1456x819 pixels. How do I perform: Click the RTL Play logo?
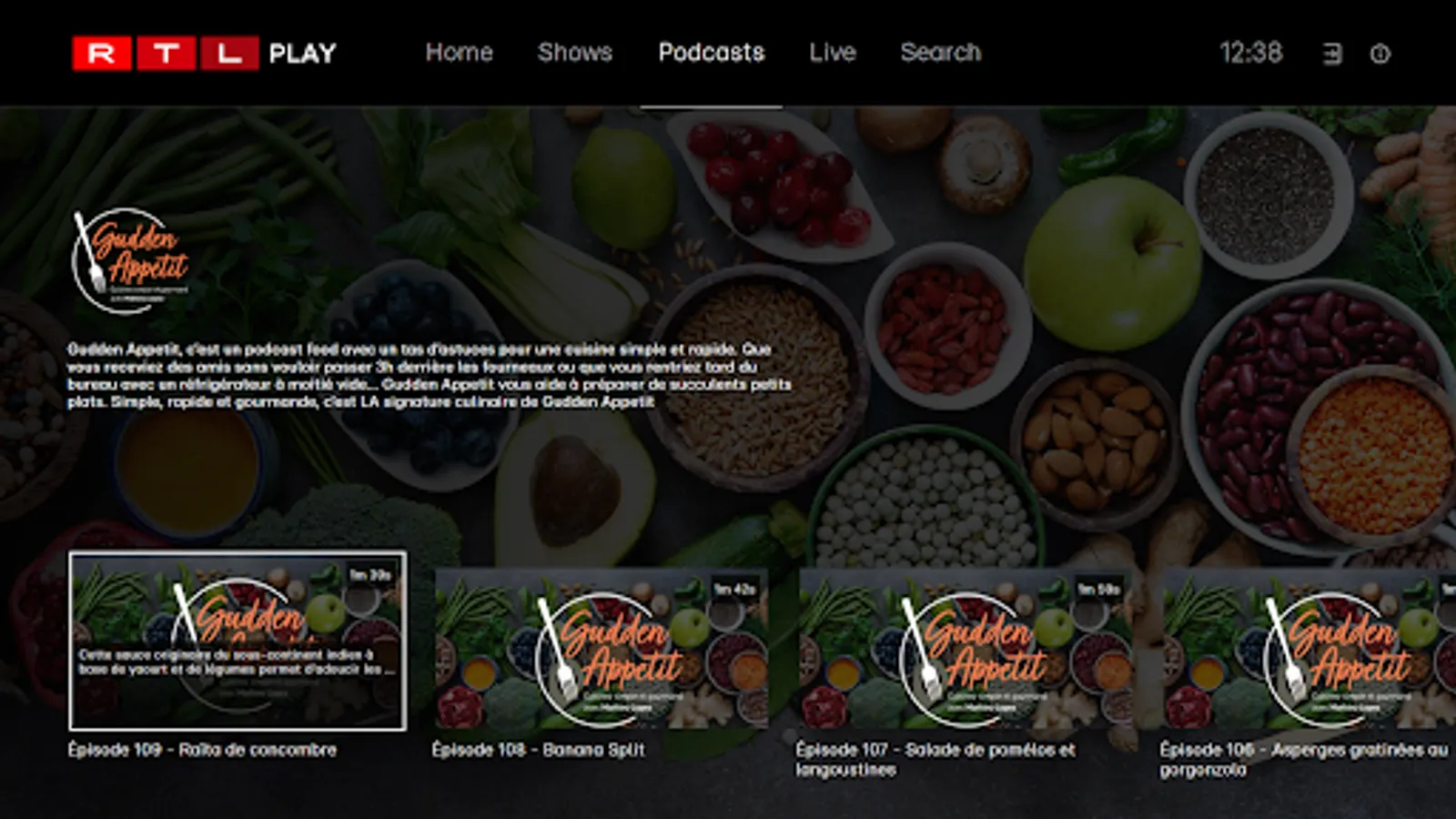tap(205, 53)
